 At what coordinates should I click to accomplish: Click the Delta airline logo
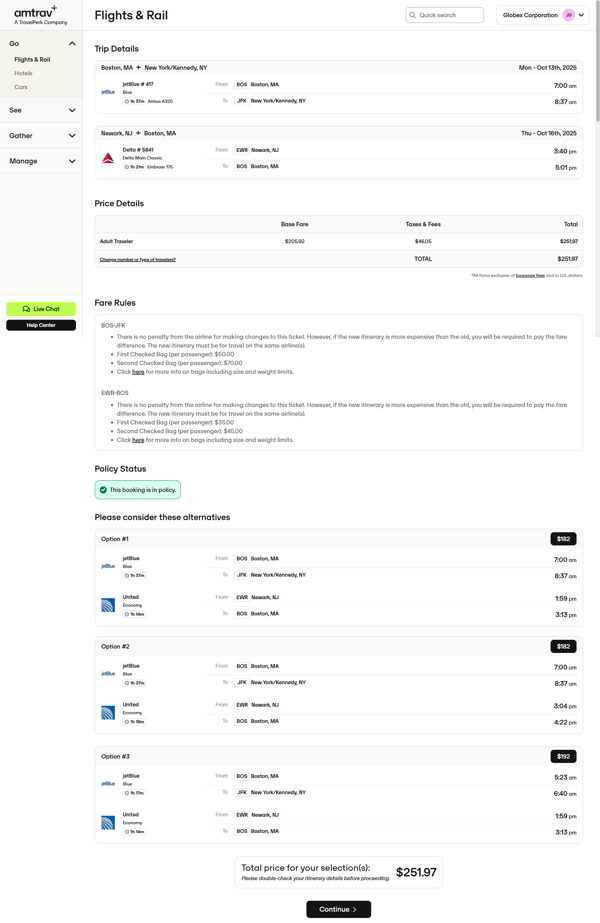[108, 158]
